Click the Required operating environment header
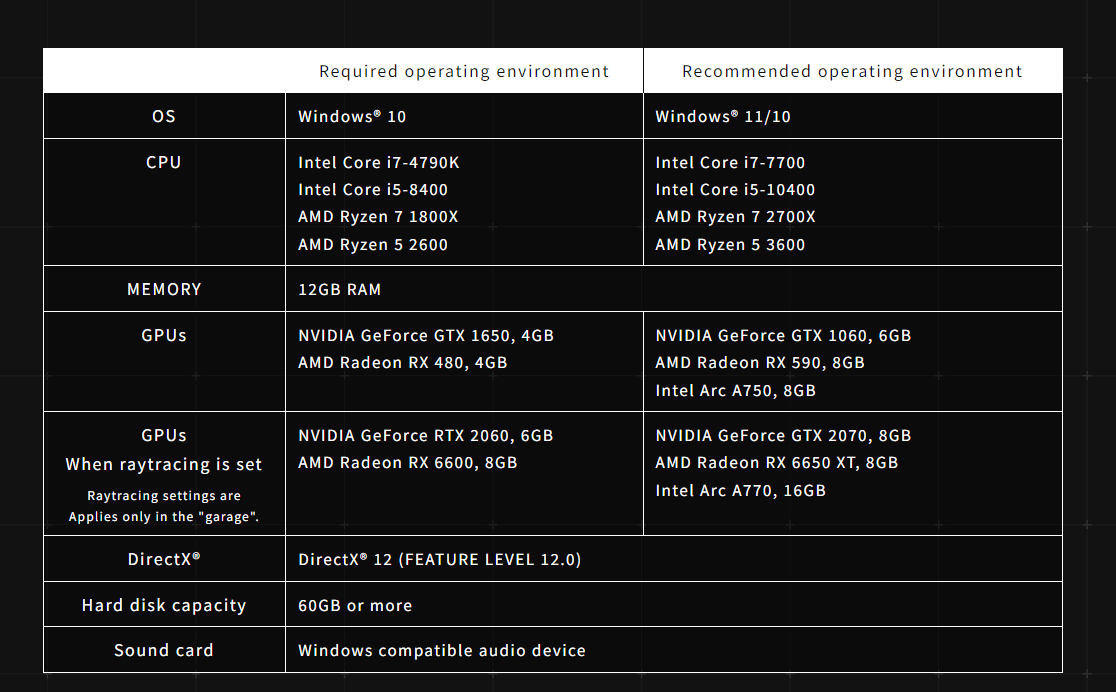 click(x=463, y=71)
